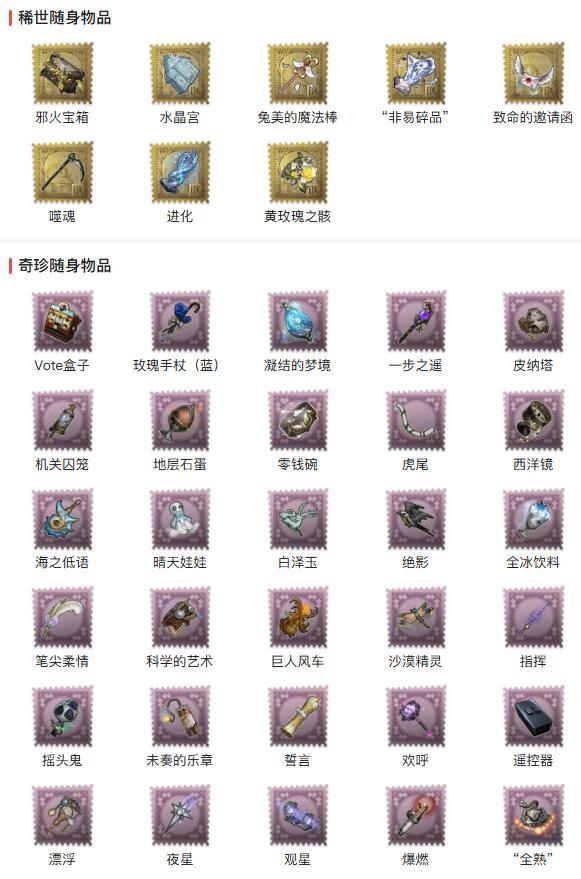Click the 爆燃 item icon
Image resolution: width=581 pixels, height=879 pixels.
(x=416, y=816)
